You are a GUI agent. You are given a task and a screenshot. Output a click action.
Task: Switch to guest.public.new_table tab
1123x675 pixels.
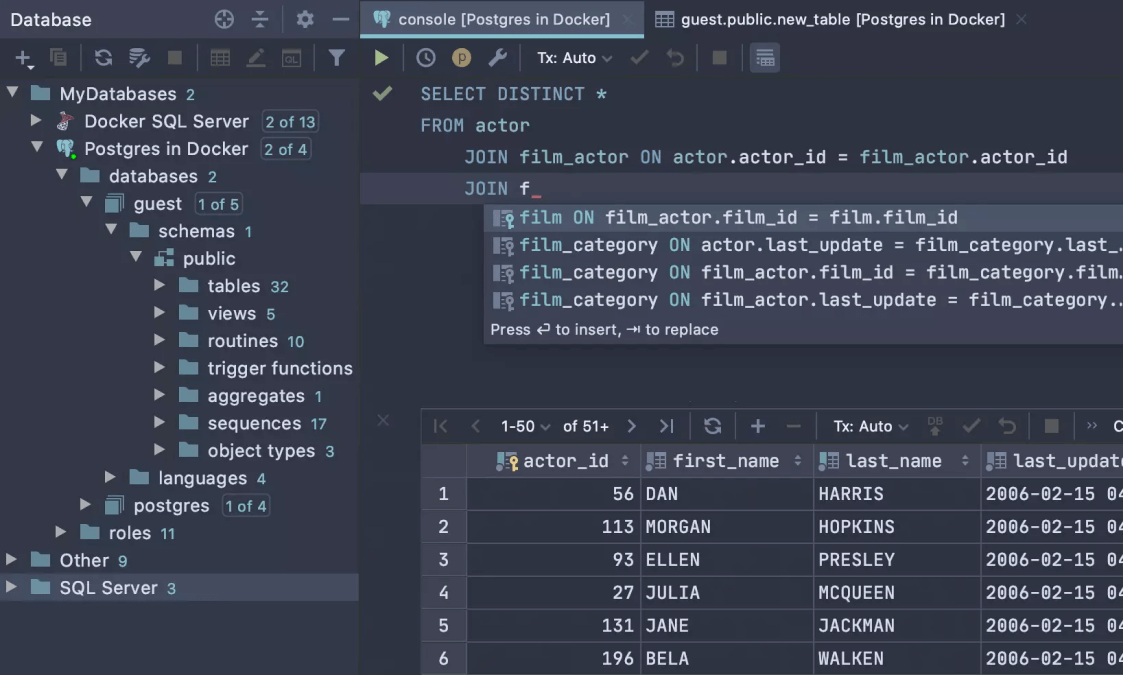[x=842, y=19]
